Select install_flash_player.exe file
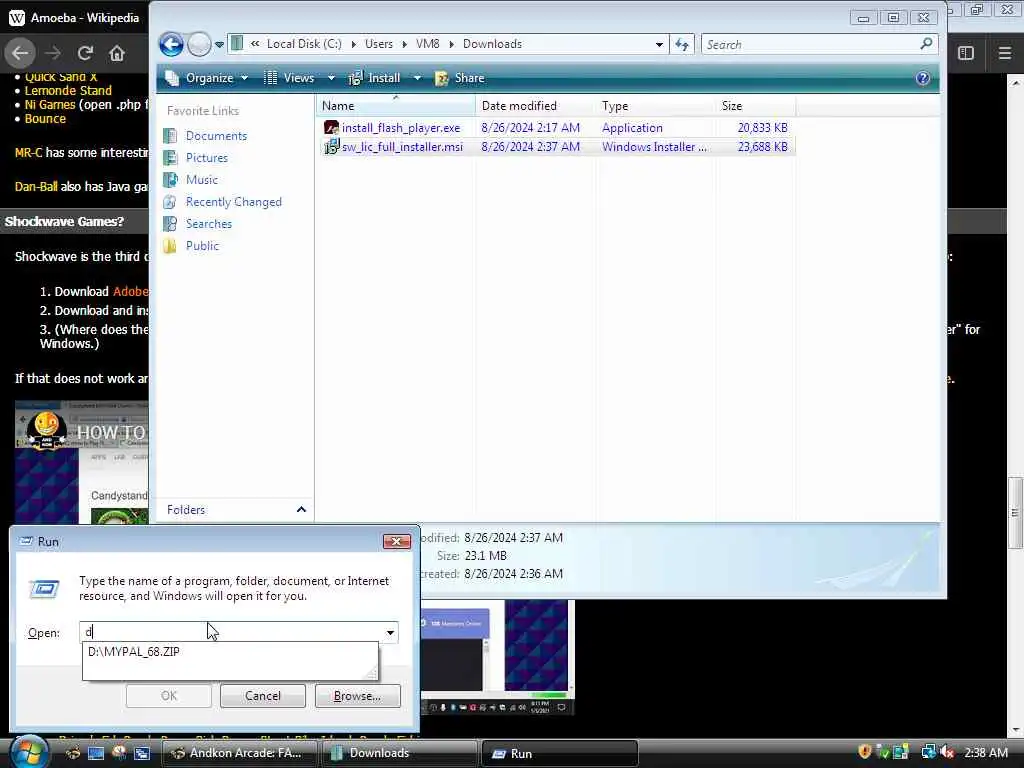The image size is (1024, 768). pos(400,128)
